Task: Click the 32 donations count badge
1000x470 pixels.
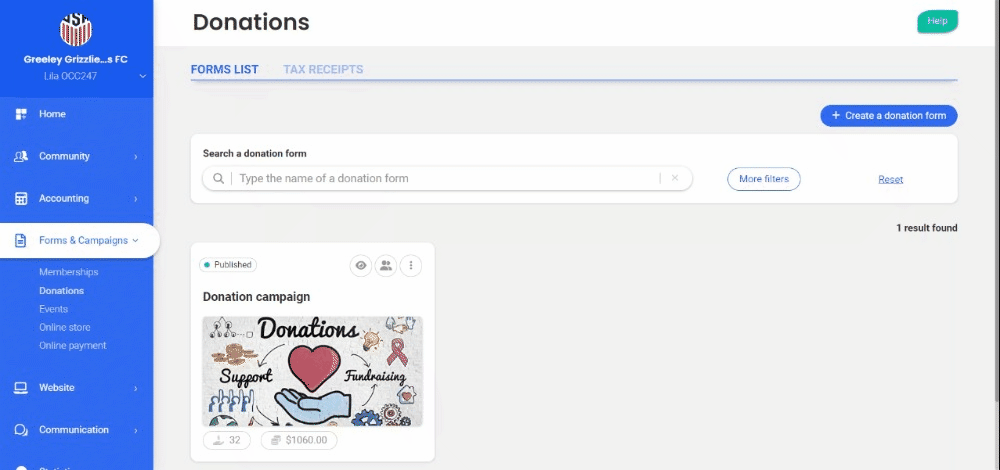Action: coord(227,440)
